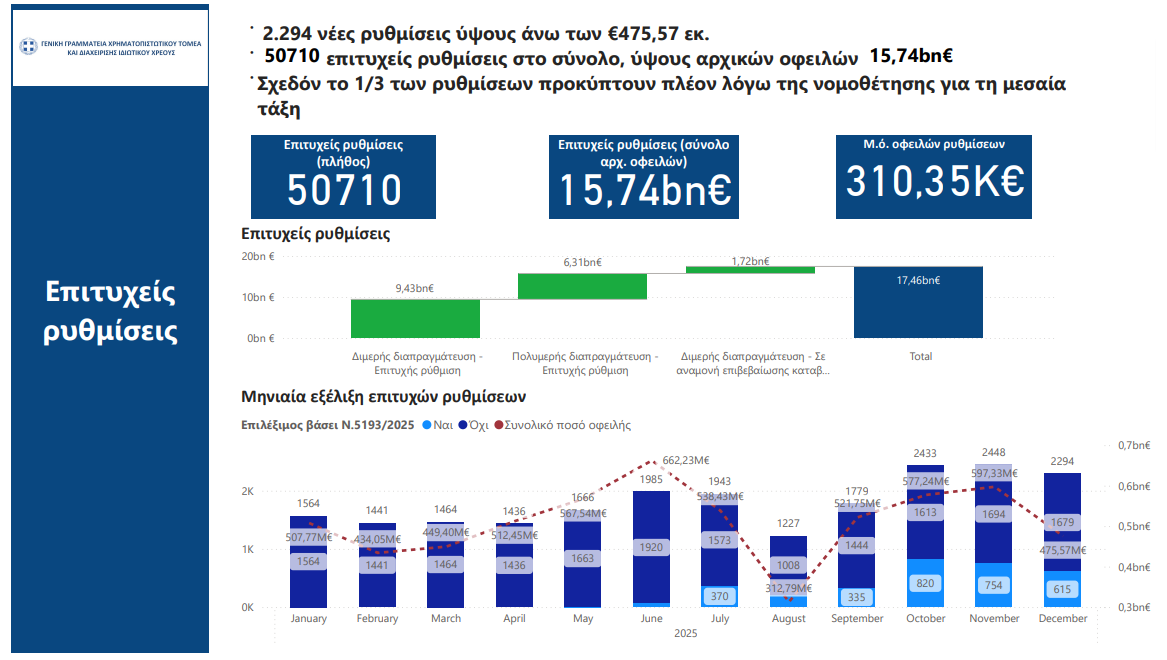Click the green 9,43bn€ waterfall bar
The width and height of the screenshot is (1167, 660).
click(415, 318)
